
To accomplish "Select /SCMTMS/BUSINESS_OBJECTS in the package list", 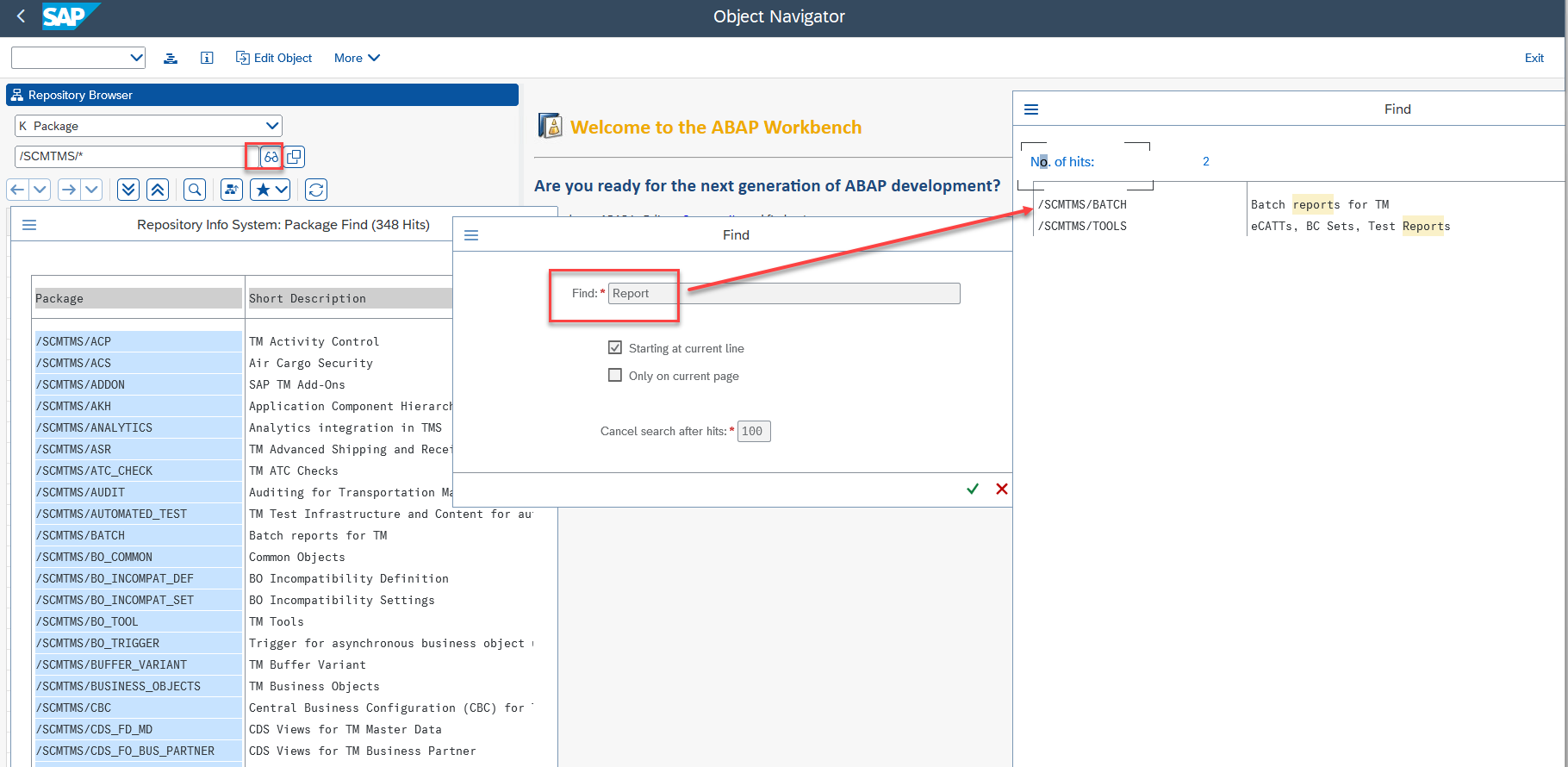I will [138, 686].
